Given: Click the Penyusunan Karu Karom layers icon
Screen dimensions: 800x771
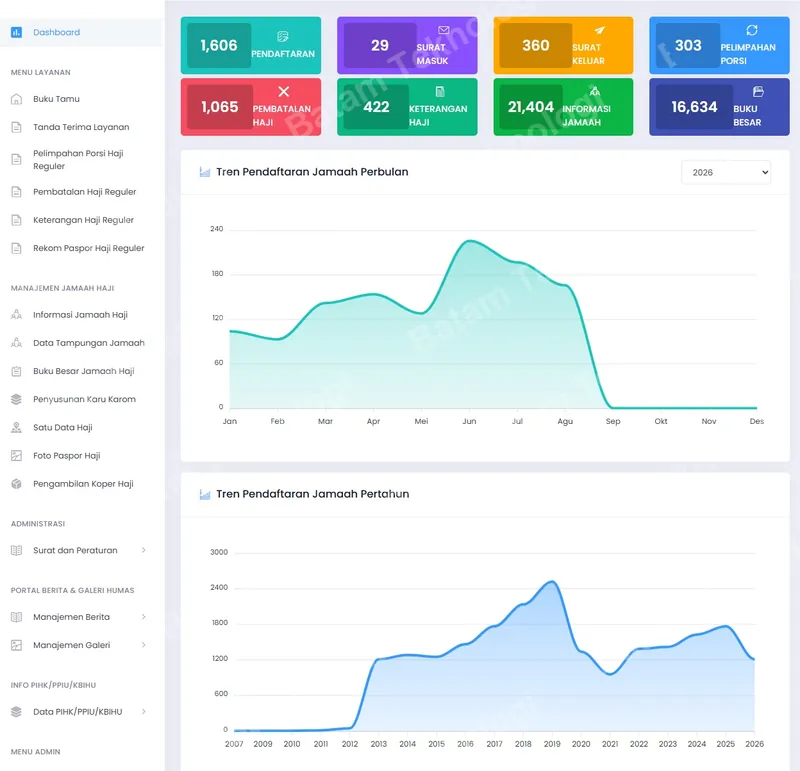Looking at the screenshot, I should [x=16, y=399].
